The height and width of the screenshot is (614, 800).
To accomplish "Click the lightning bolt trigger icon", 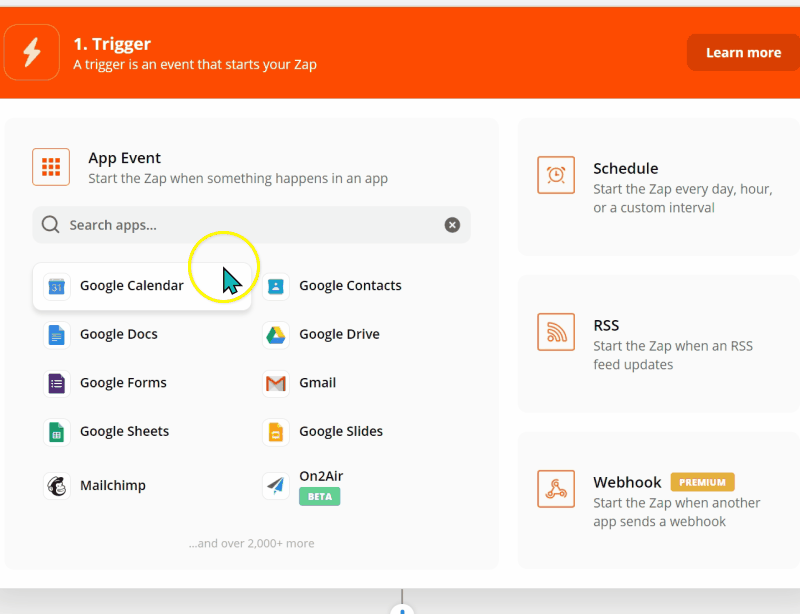I will (31, 52).
